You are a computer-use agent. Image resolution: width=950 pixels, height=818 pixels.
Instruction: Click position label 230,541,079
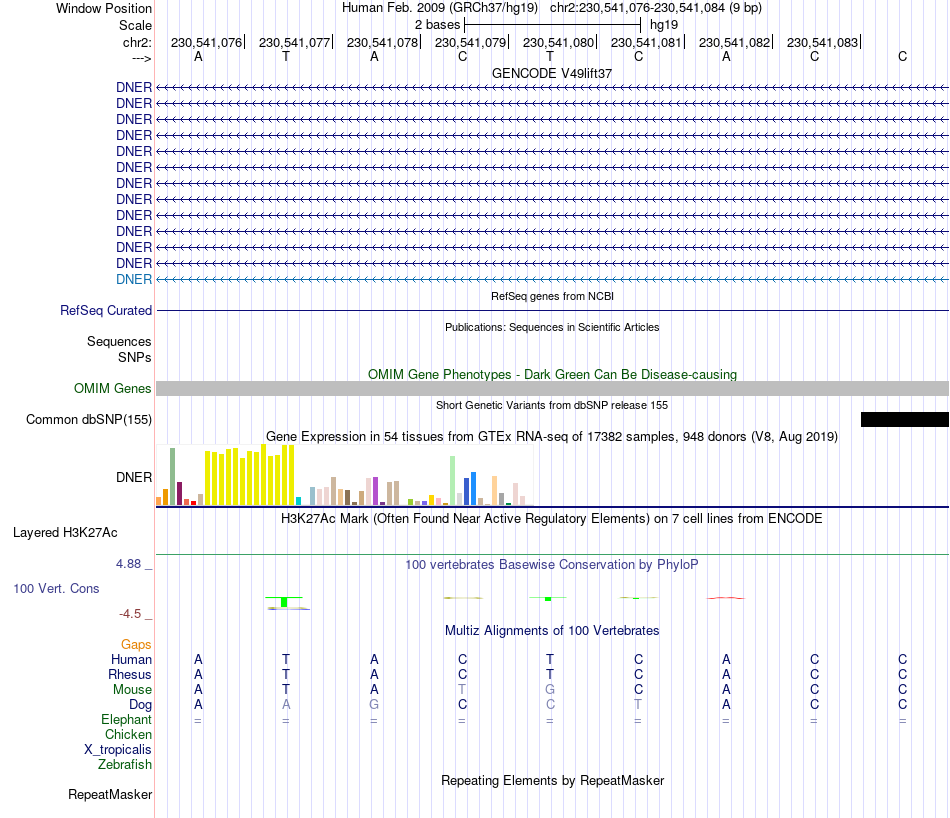(x=470, y=42)
